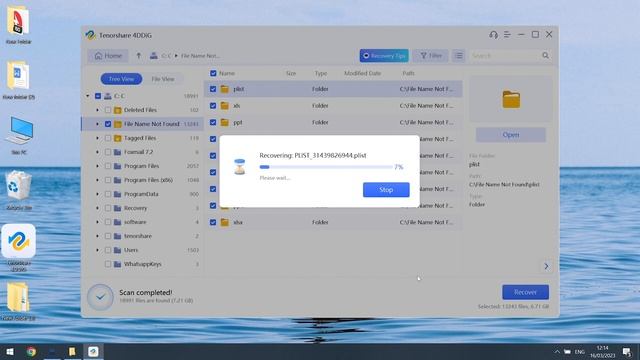Viewport: 640px width, 360px height.
Task: Go to the Home screen
Action: point(108,56)
